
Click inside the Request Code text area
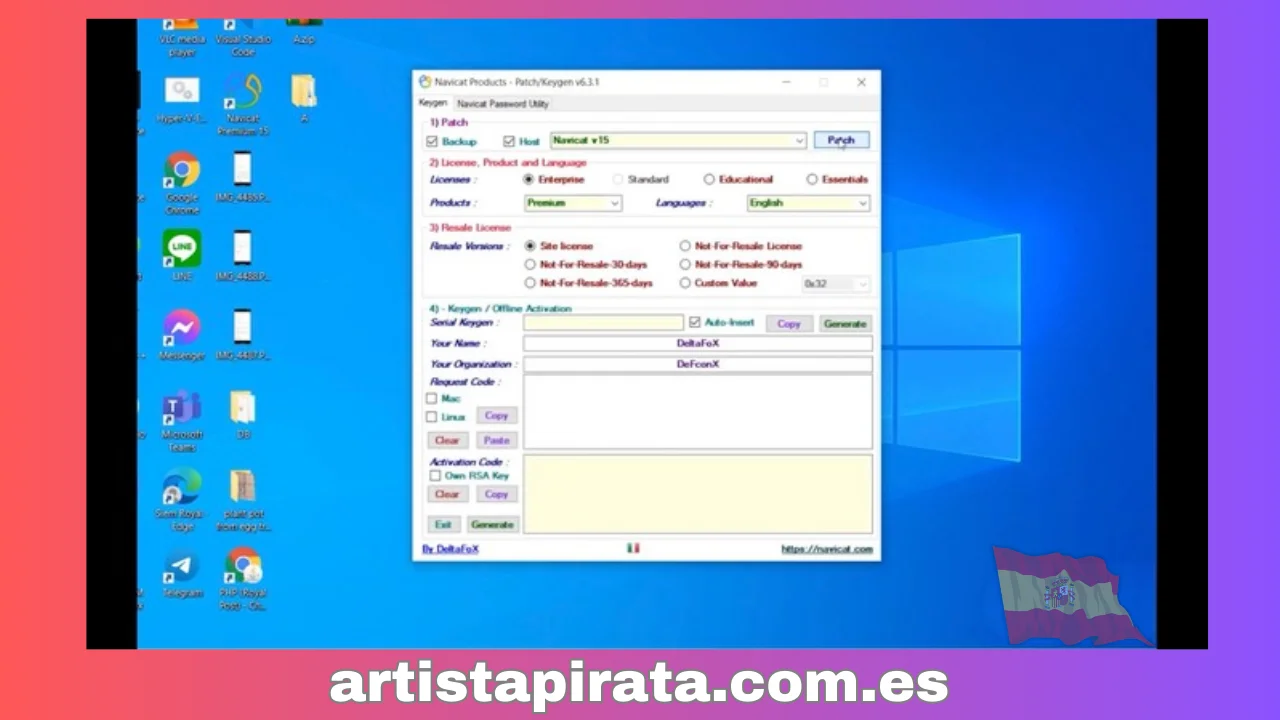tap(698, 412)
